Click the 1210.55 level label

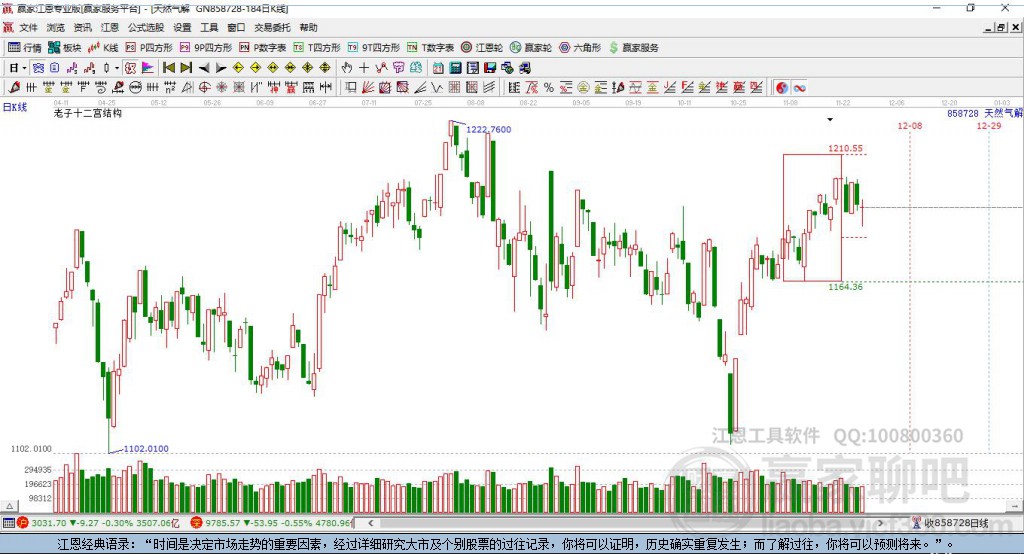pyautogui.click(x=845, y=148)
